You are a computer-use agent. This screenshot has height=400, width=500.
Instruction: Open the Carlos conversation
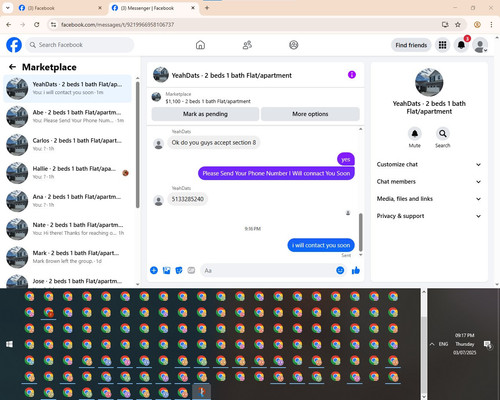coord(67,145)
